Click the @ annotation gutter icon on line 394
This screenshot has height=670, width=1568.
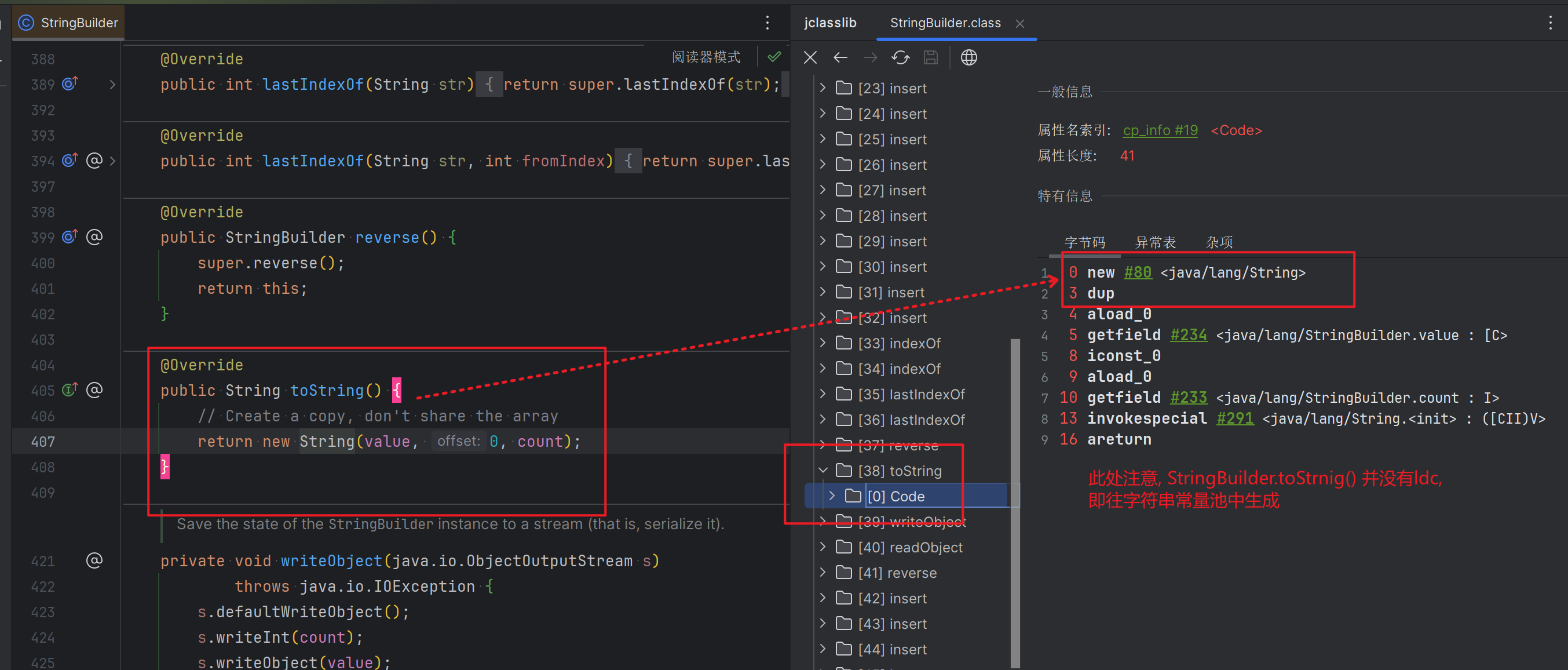[x=94, y=160]
